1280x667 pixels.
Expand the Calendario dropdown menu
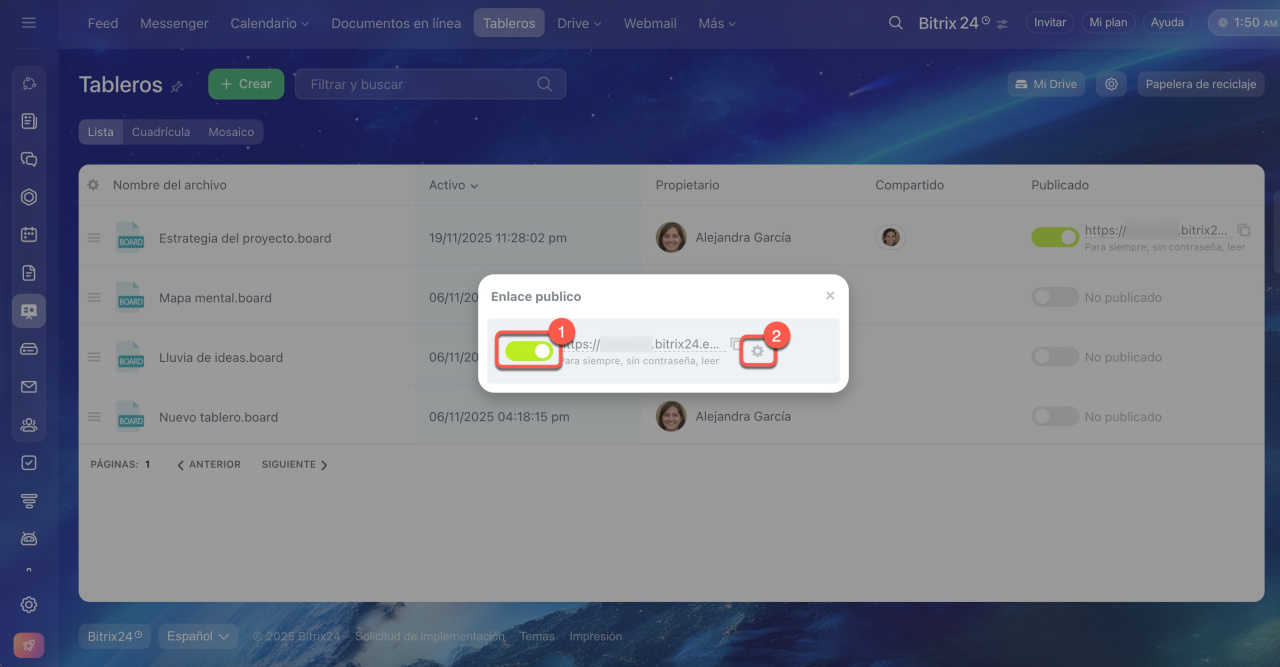coord(269,23)
